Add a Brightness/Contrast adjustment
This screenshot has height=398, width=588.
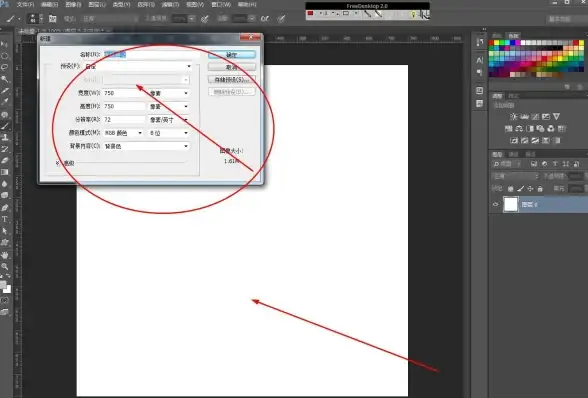[513, 117]
